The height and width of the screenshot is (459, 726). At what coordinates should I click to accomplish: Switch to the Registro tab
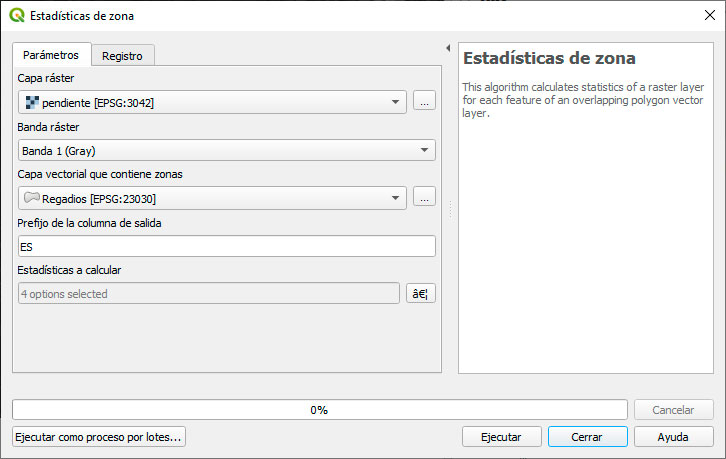[x=123, y=56]
